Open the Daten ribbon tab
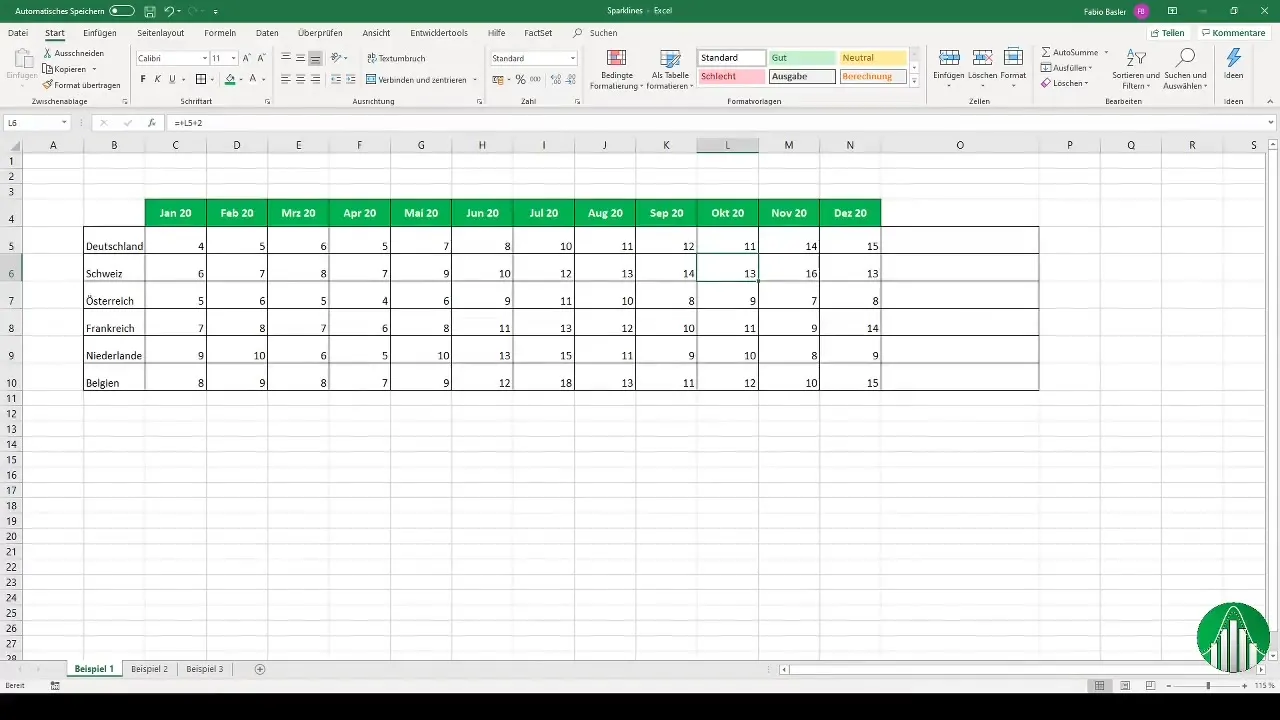Screen dimensions: 1280x720 tap(267, 33)
